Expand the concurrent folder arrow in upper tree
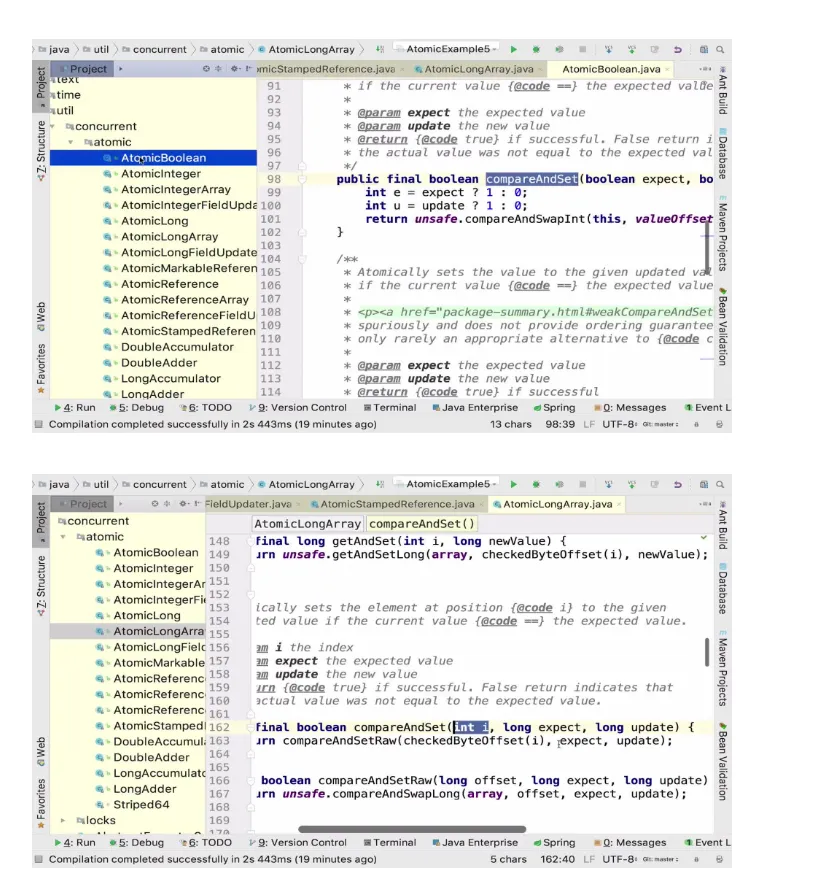Image resolution: width=823 pixels, height=879 pixels. point(53,127)
